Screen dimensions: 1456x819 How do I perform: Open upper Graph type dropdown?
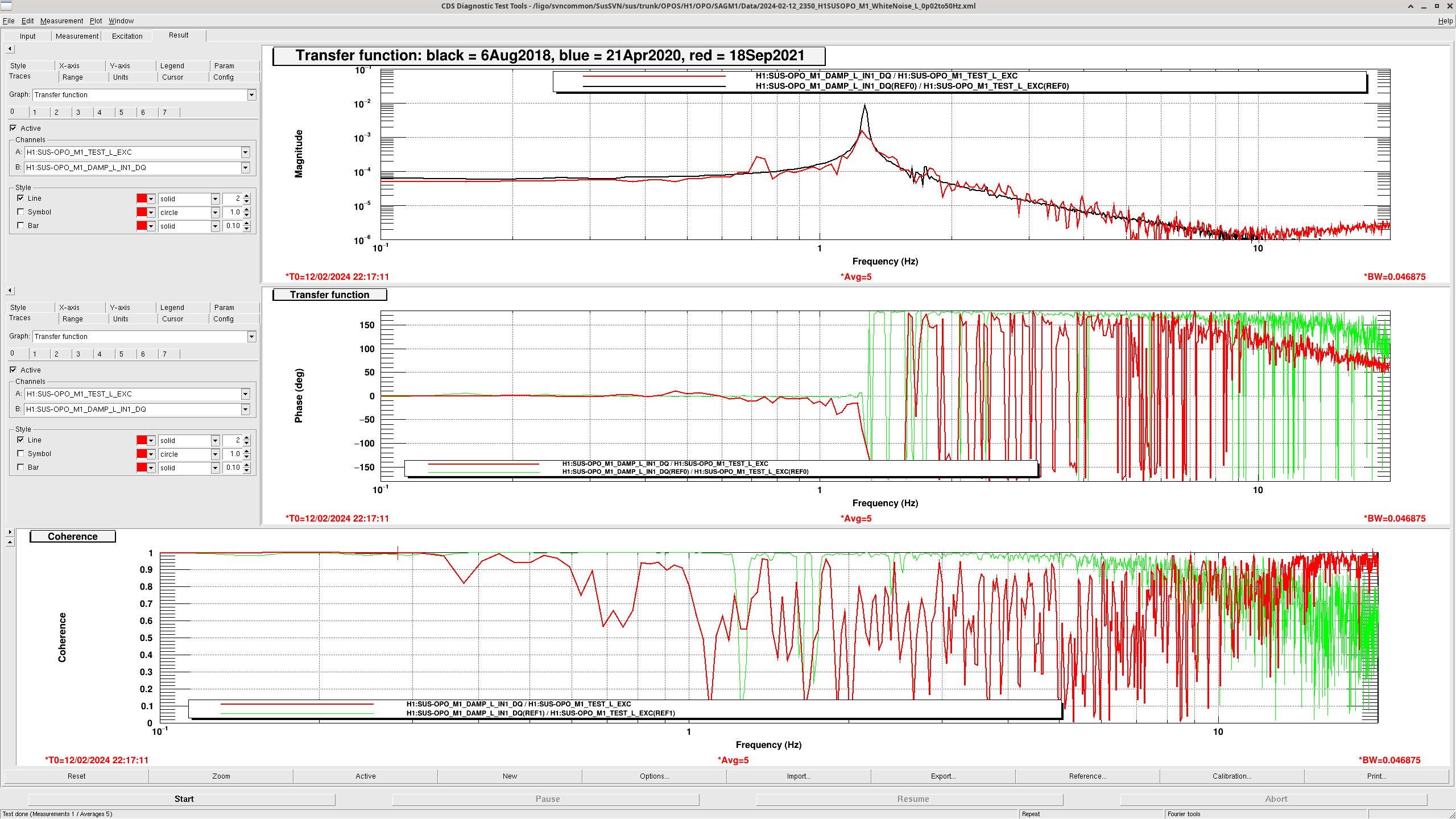coord(251,95)
